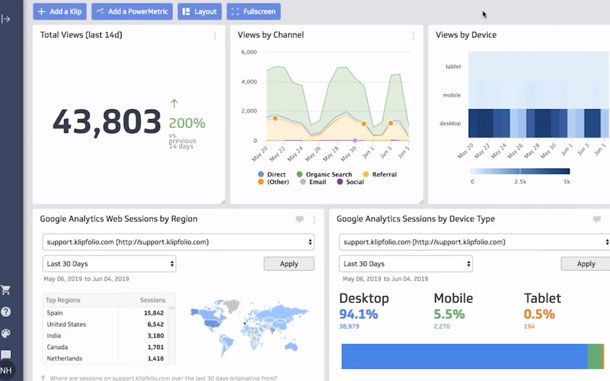Expand the collapsed left sidebar arrow
Screen dimensions: 610x381
[x=5, y=19]
